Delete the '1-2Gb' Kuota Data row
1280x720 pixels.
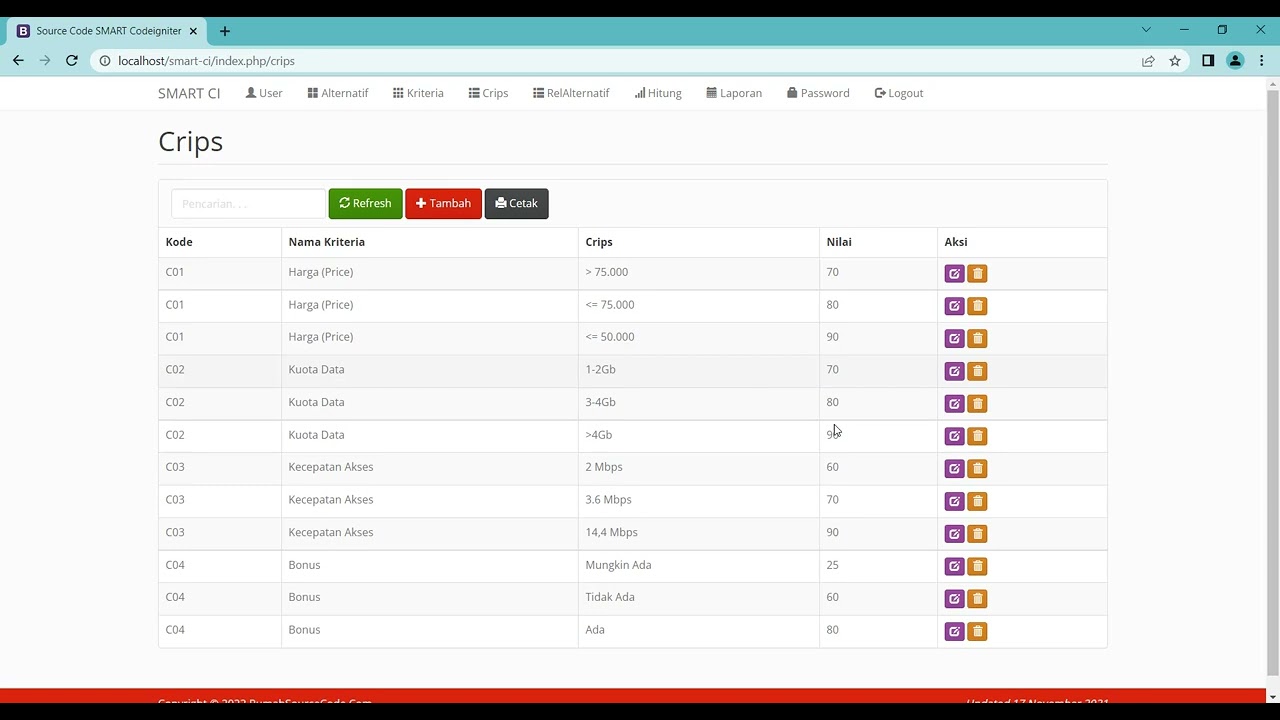click(x=977, y=371)
